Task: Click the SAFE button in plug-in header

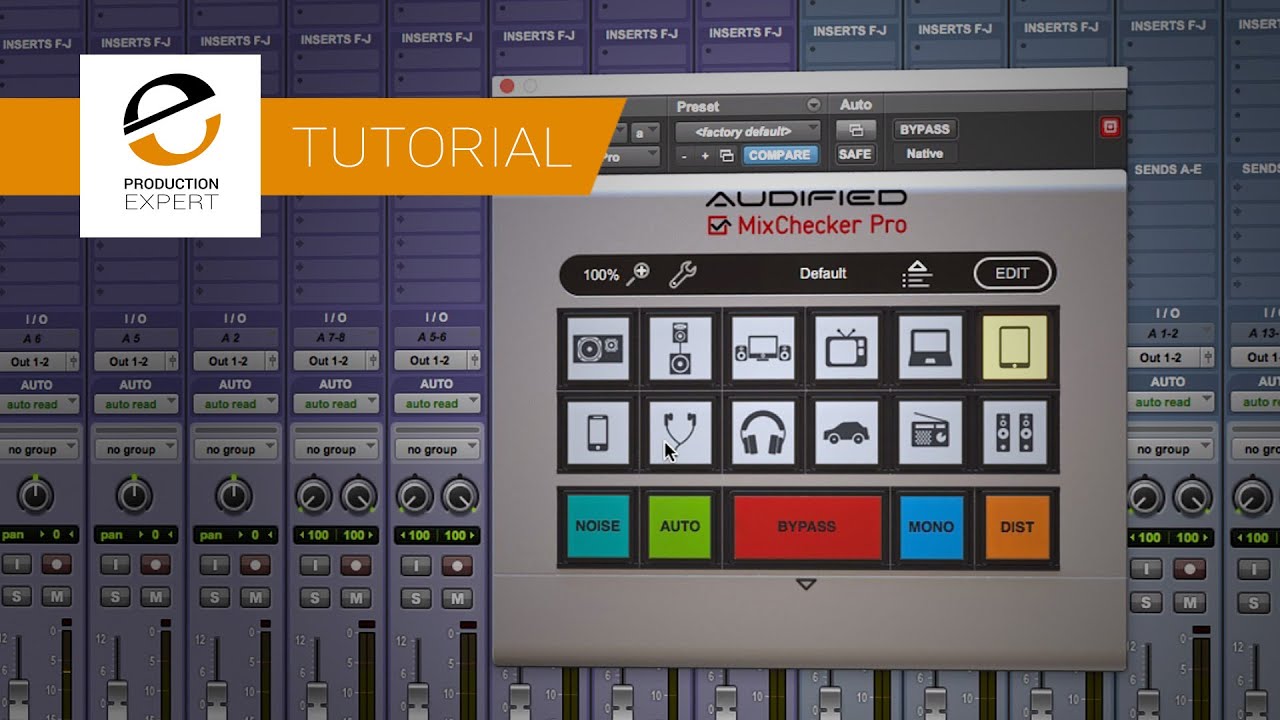Action: pyautogui.click(x=855, y=154)
